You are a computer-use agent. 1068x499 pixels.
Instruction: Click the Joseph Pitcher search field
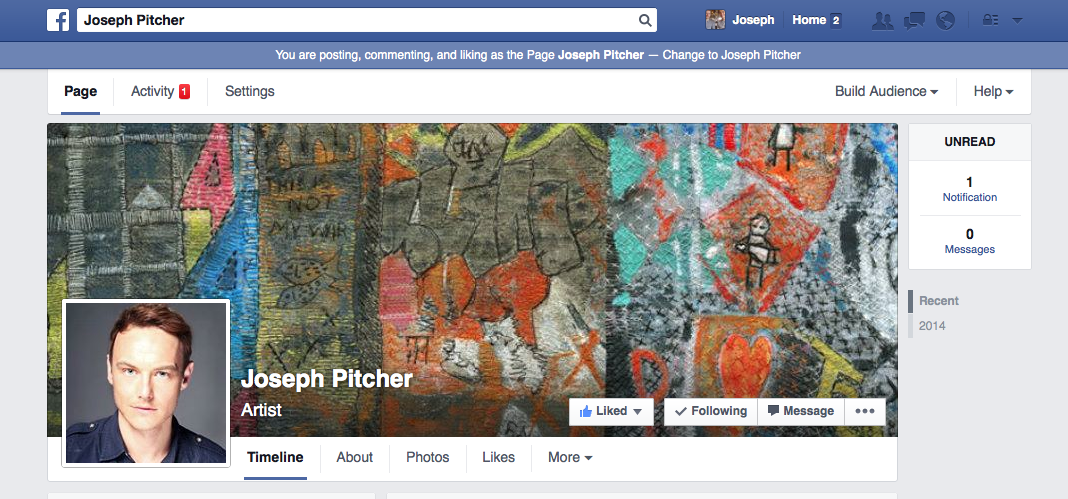pyautogui.click(x=366, y=20)
